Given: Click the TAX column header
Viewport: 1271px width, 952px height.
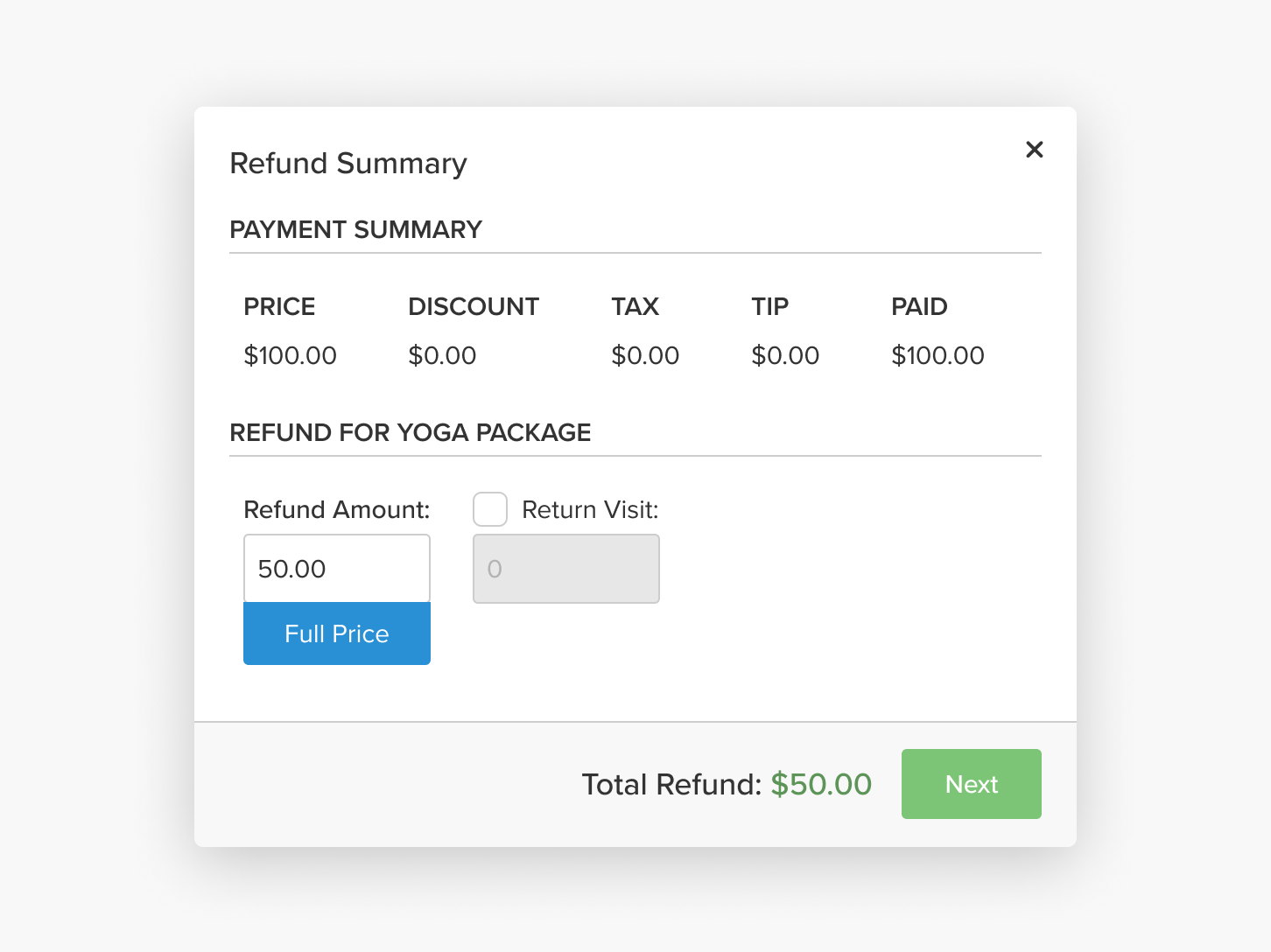Looking at the screenshot, I should (635, 306).
